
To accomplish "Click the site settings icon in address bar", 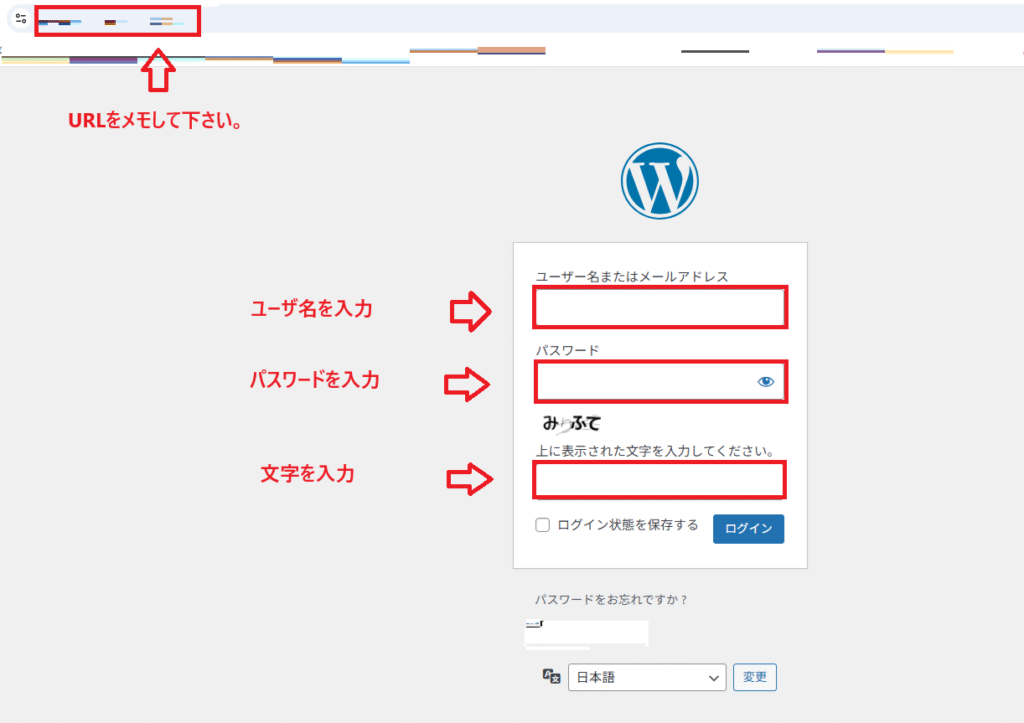I will pyautogui.click(x=21, y=19).
